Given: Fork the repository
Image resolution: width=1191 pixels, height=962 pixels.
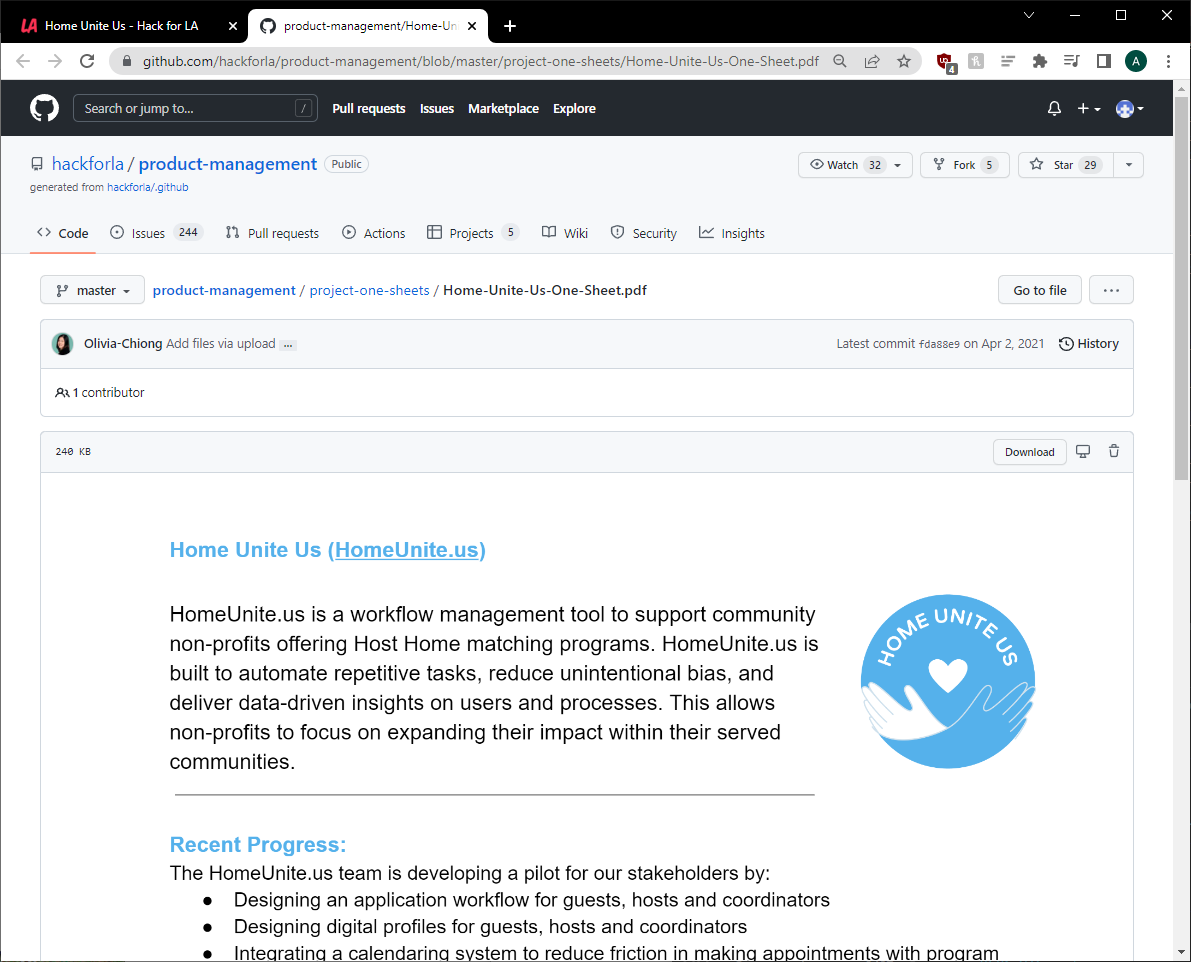Looking at the screenshot, I should (965, 165).
